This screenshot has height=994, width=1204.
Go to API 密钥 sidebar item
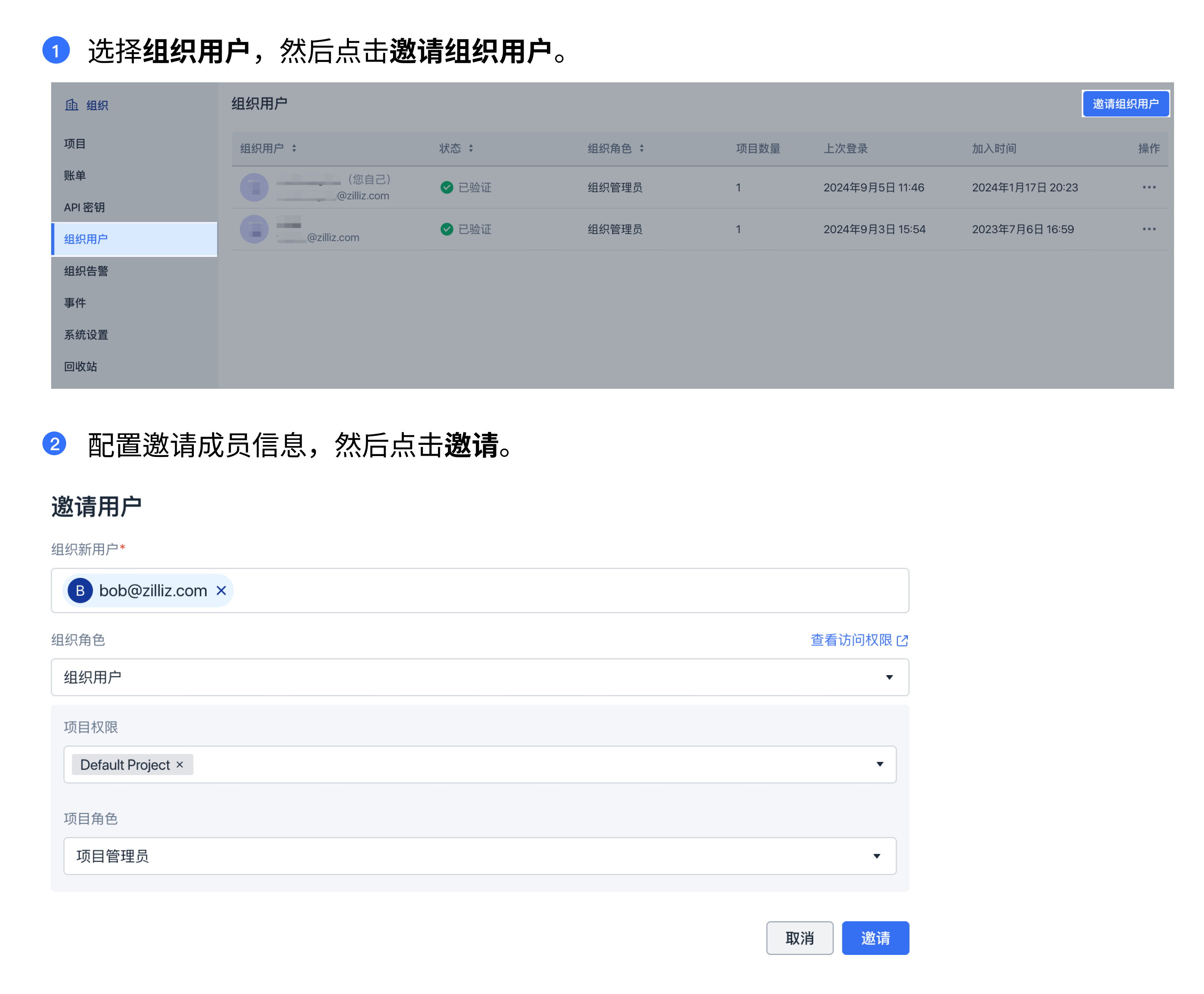[84, 207]
